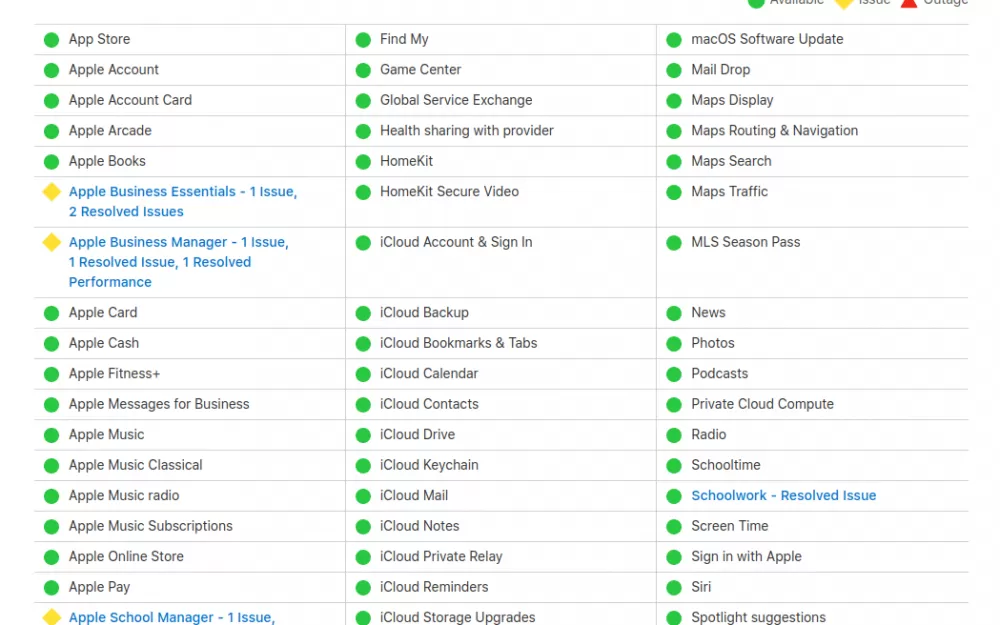Image resolution: width=1000 pixels, height=625 pixels.
Task: Click iCloud Bookmarks & Tabs text
Action: (x=459, y=343)
